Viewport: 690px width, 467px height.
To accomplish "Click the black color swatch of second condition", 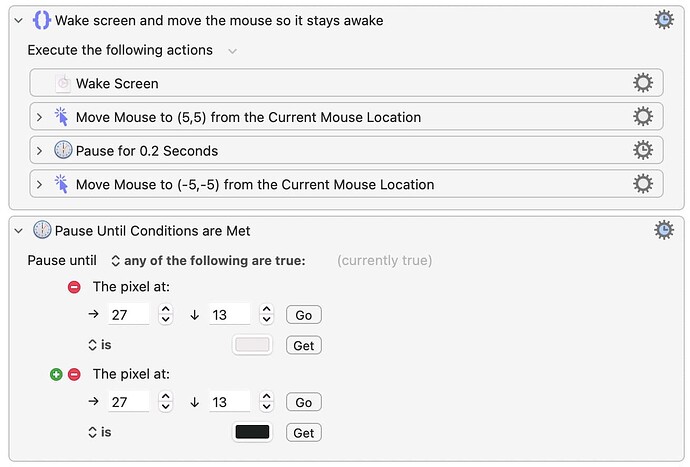I will [x=252, y=432].
